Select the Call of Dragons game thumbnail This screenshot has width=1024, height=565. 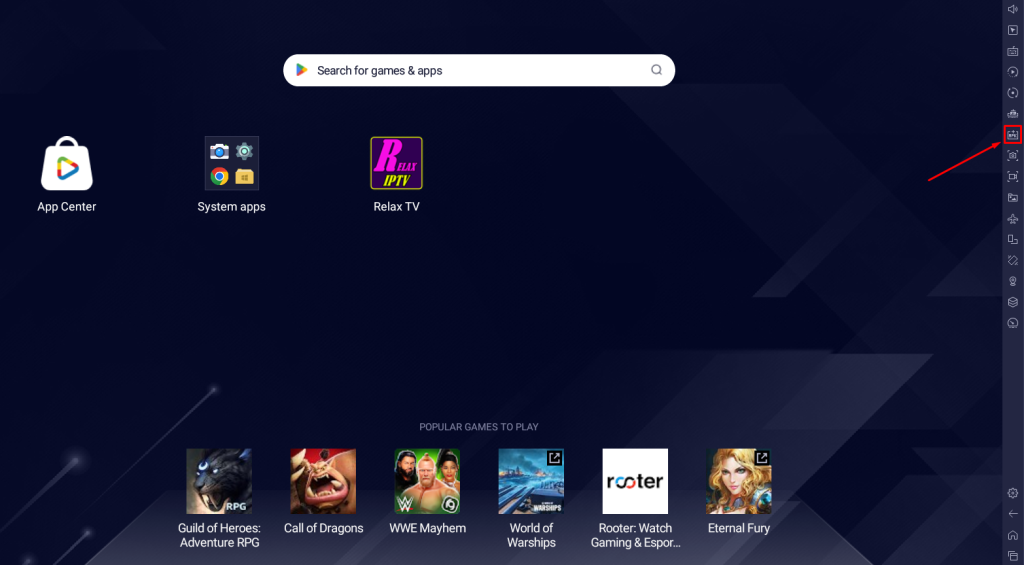pos(323,481)
